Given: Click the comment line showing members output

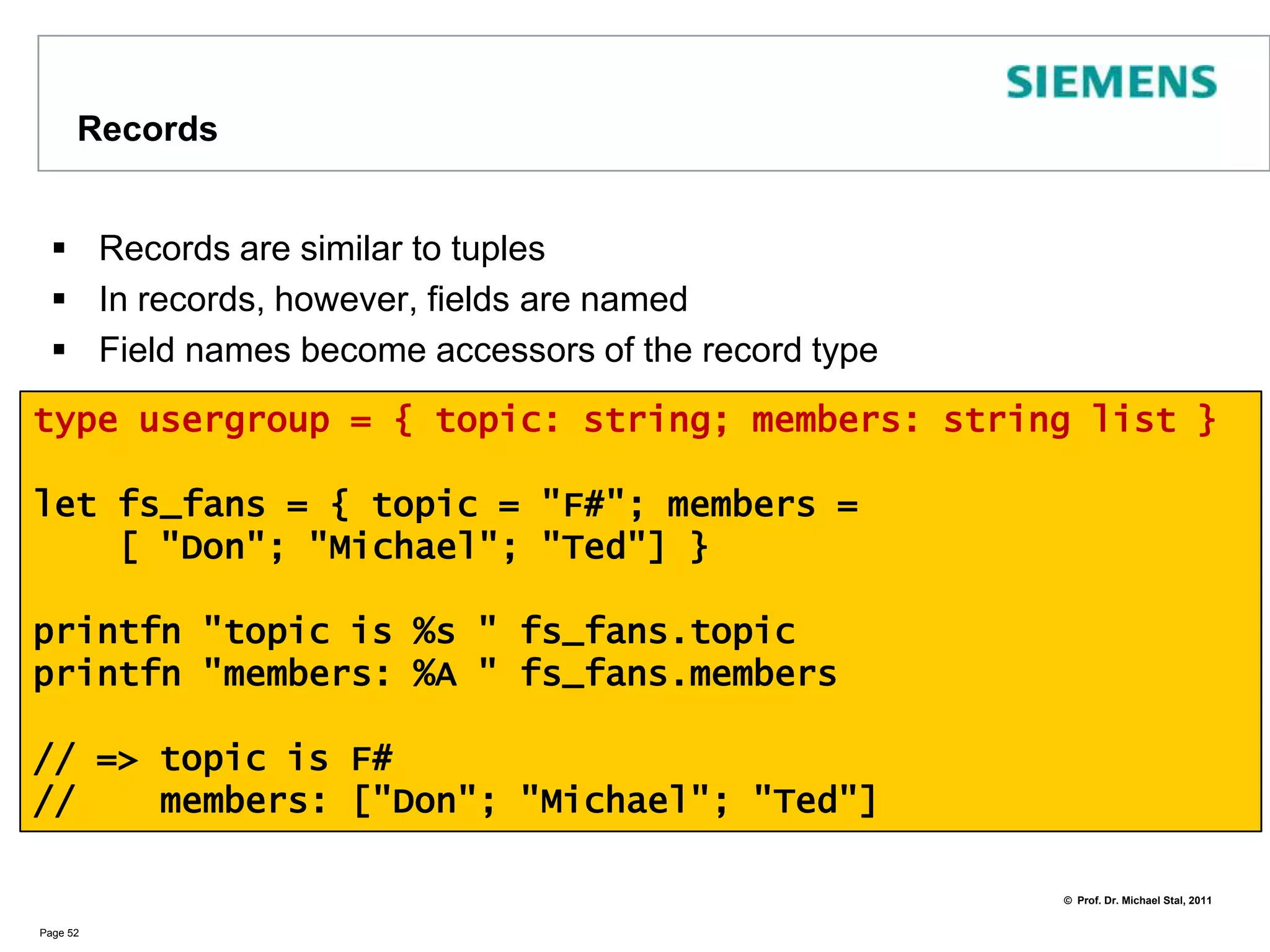Looking at the screenshot, I should (x=455, y=801).
